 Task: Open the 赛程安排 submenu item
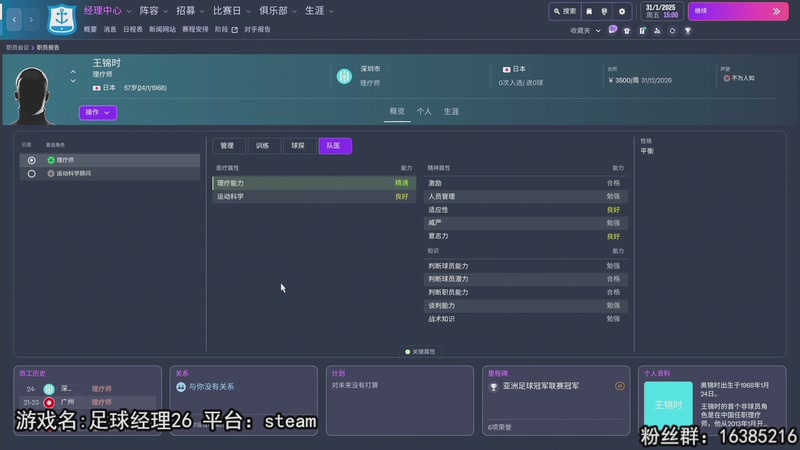click(x=195, y=30)
